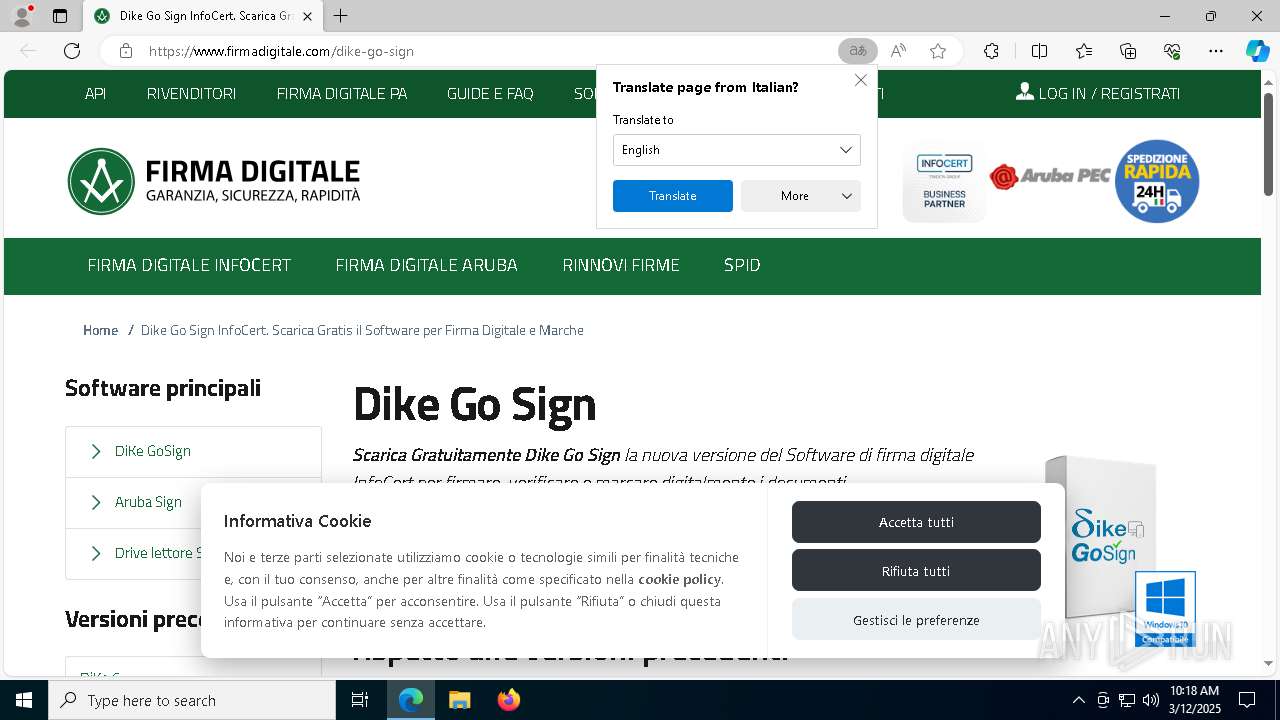Click the translate icon in address bar
Image resolution: width=1280 pixels, height=720 pixels.
pos(857,51)
